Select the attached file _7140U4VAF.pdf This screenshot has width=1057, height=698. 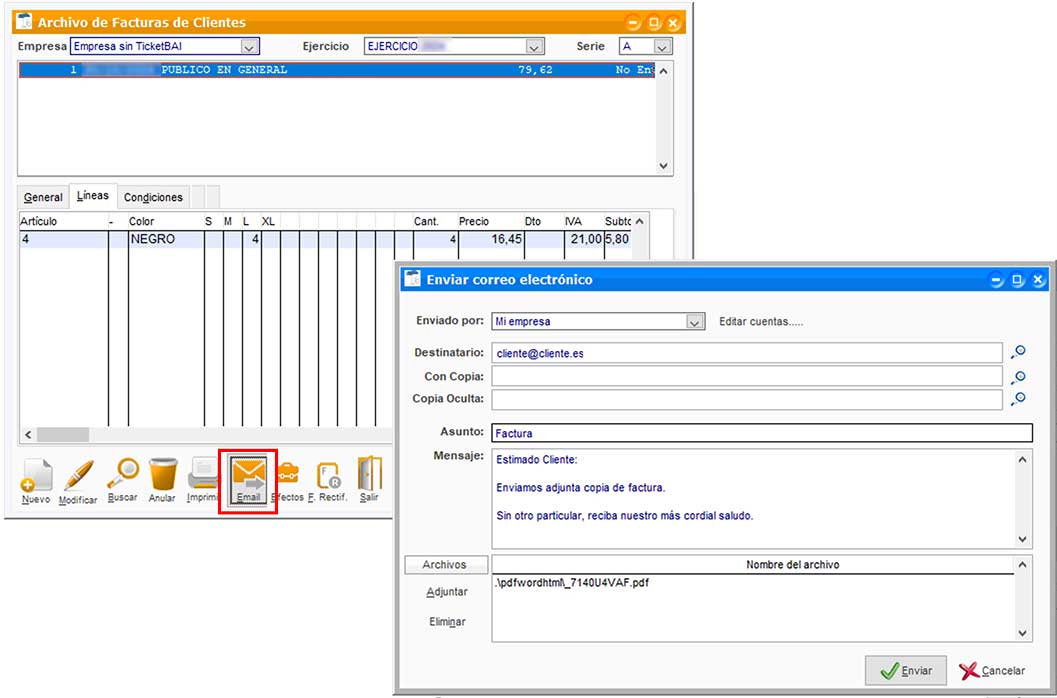(572, 583)
